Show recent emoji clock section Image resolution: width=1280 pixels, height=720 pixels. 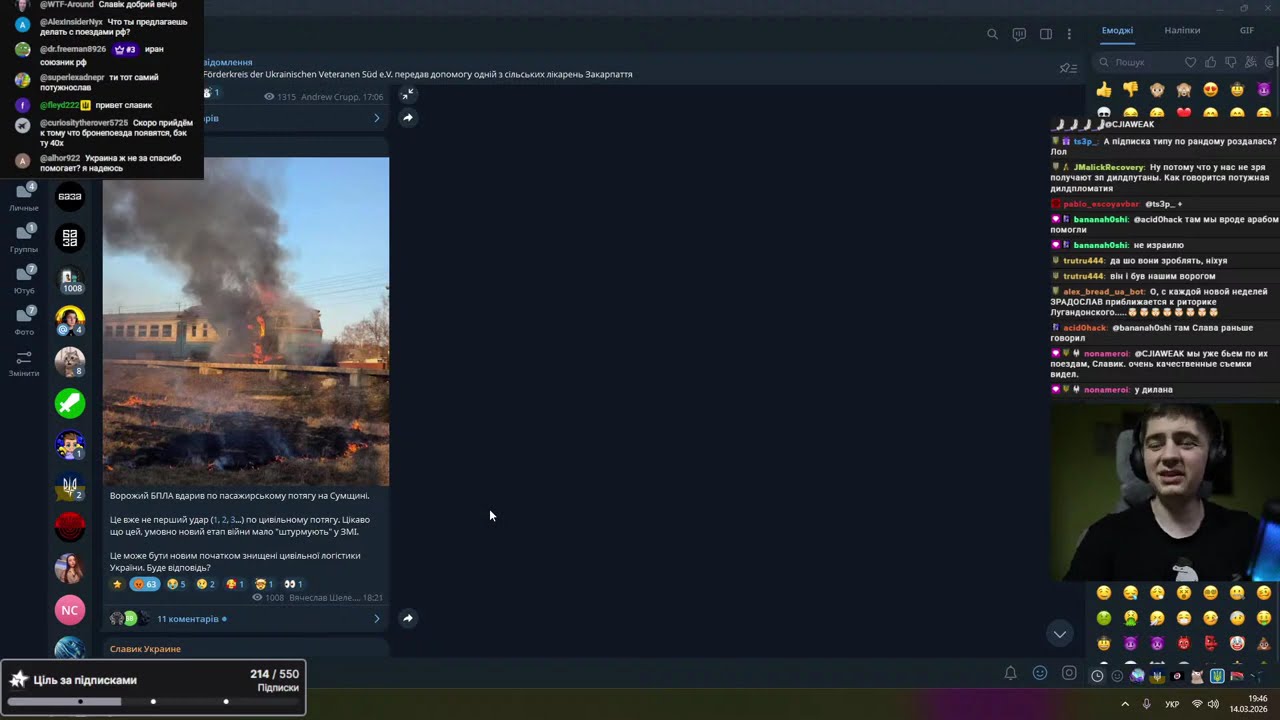1097,676
